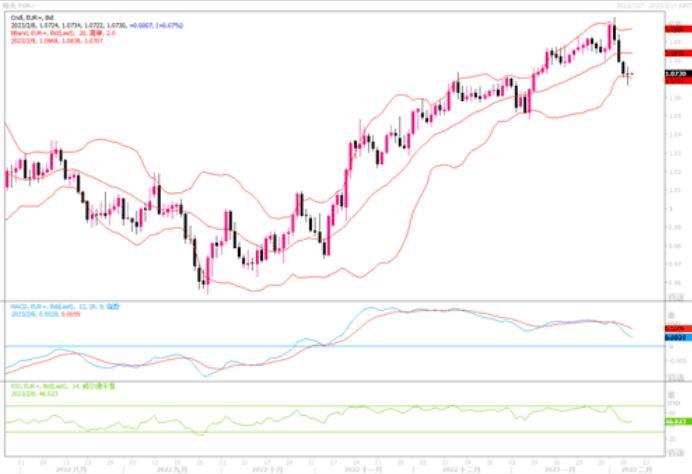Click the blue MACD signal value tag
The width and height of the screenshot is (692, 474).
click(673, 338)
